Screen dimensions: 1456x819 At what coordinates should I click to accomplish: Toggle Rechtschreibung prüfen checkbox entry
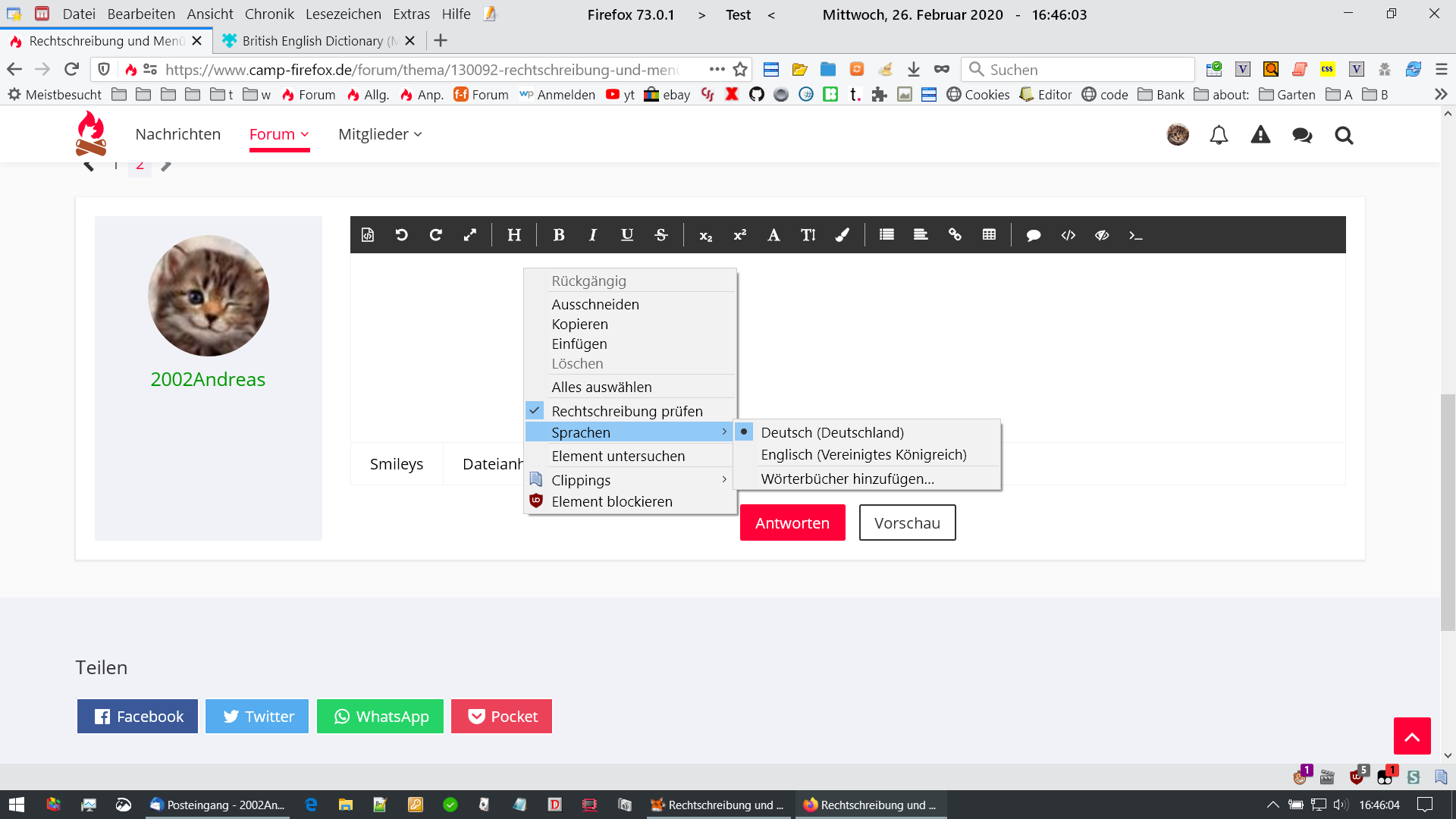[626, 411]
